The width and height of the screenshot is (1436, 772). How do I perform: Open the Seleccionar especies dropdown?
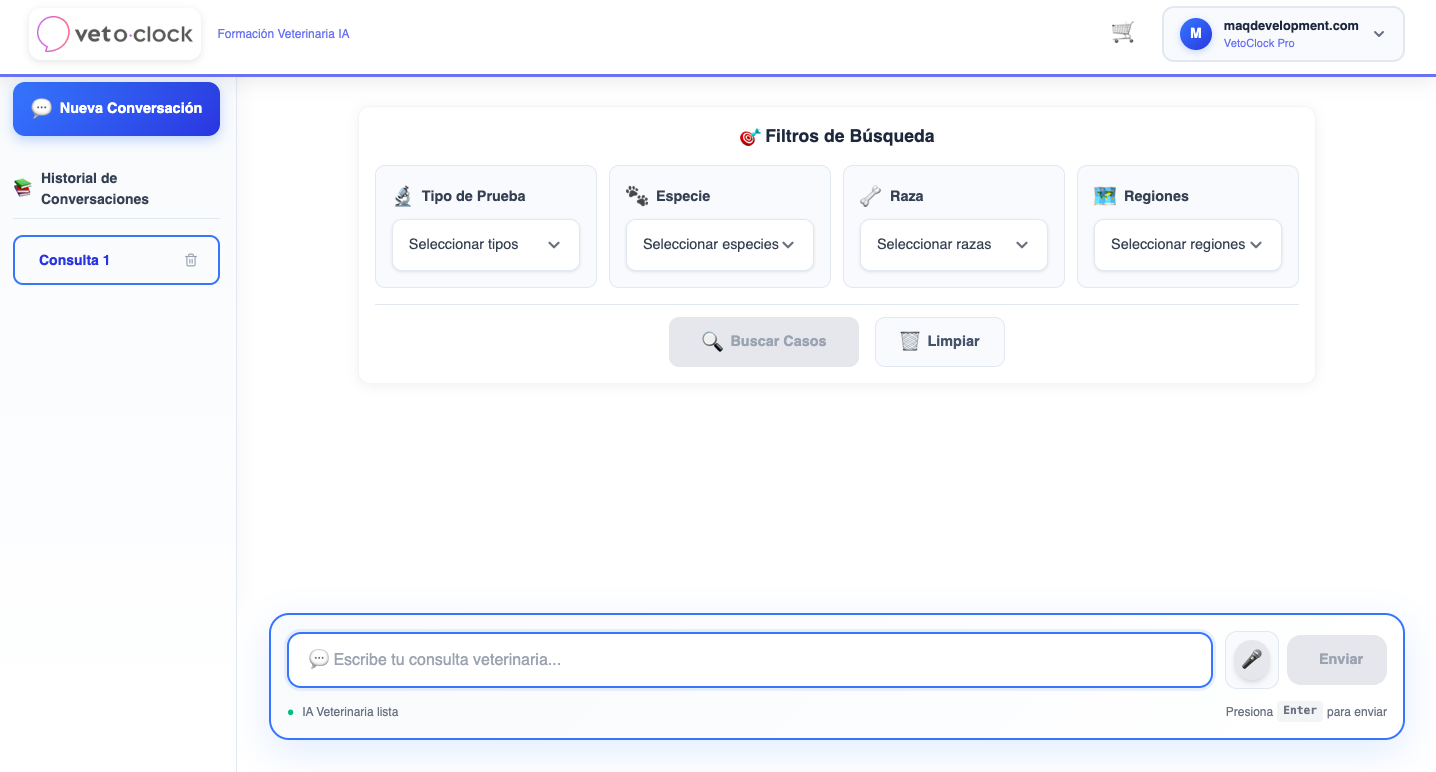click(719, 244)
